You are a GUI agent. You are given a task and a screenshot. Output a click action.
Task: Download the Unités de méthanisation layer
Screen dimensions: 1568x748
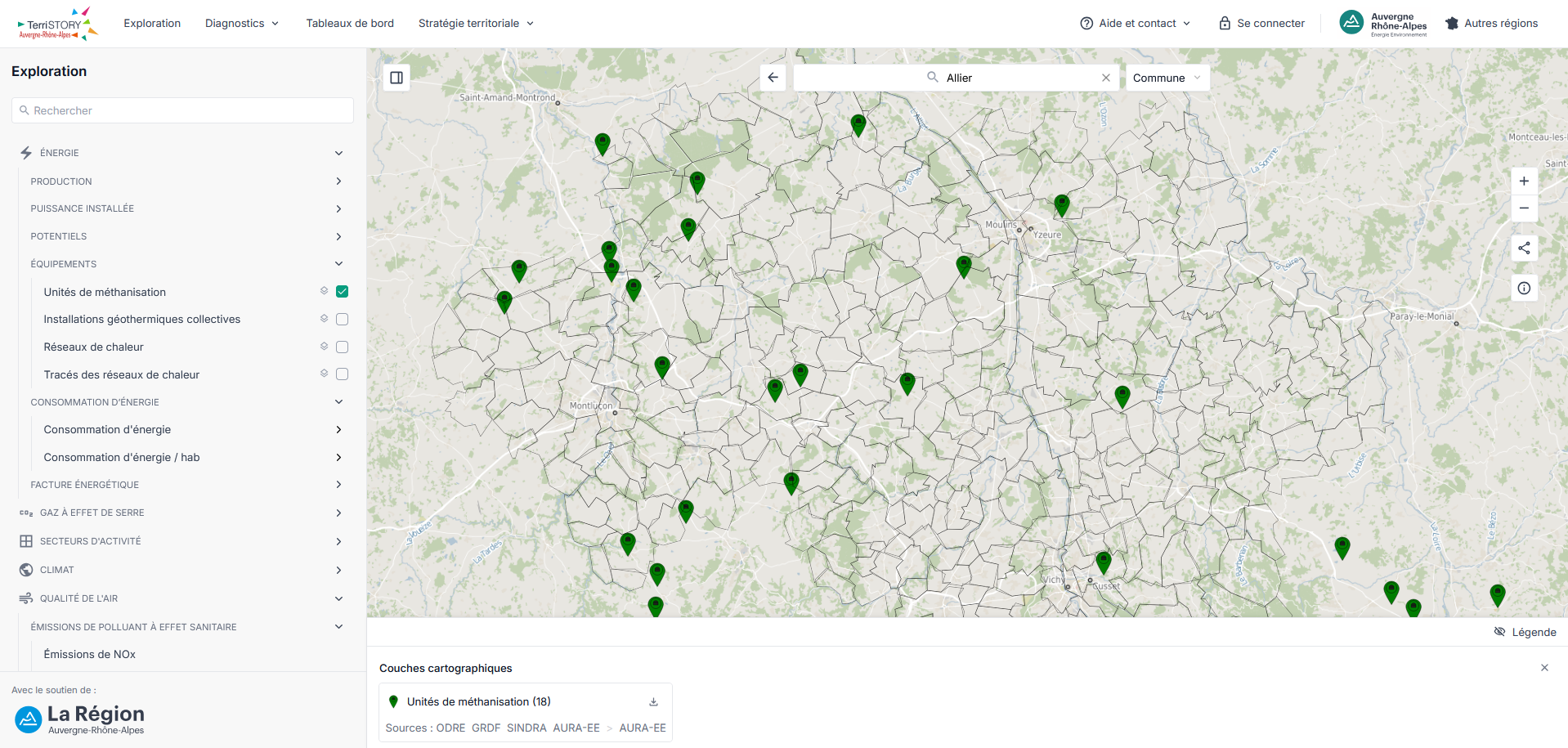pyautogui.click(x=653, y=702)
